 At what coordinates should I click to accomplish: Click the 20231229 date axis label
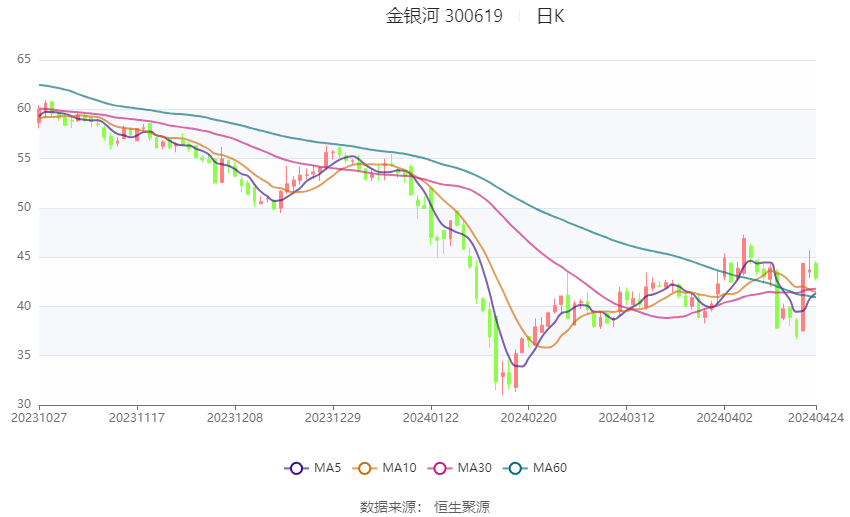(333, 418)
